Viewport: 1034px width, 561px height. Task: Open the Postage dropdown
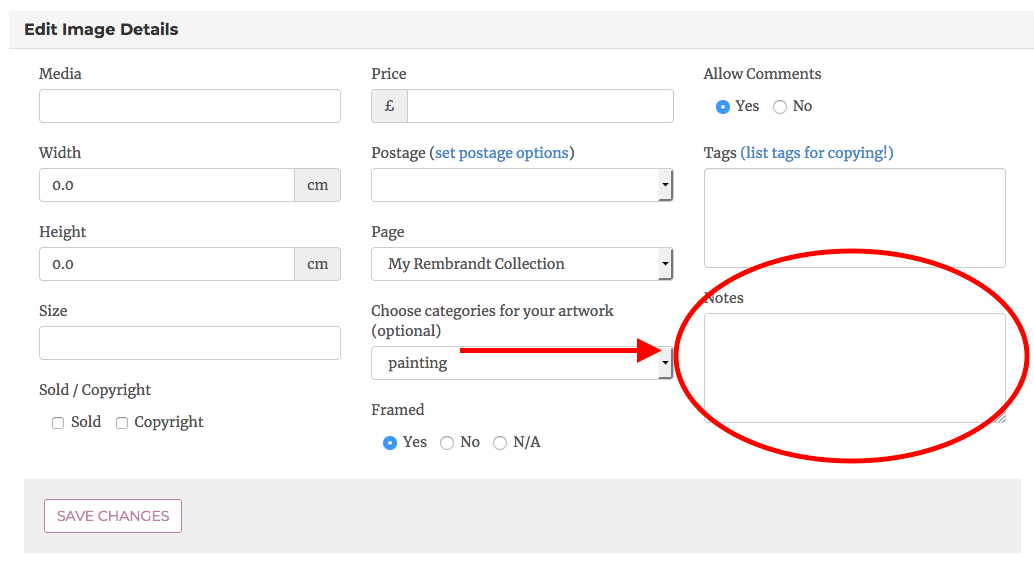521,185
